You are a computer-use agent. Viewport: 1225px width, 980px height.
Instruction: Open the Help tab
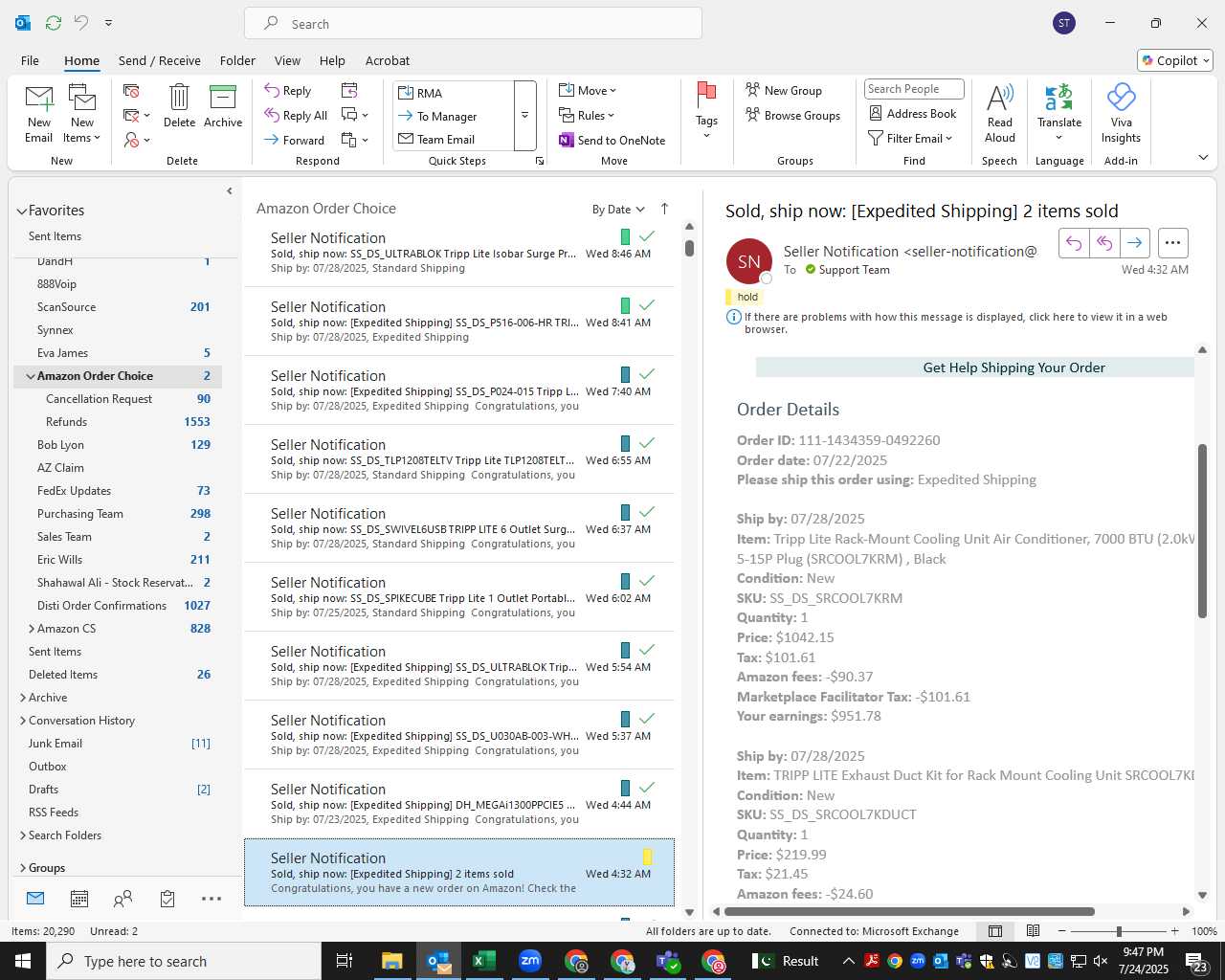pos(332,60)
